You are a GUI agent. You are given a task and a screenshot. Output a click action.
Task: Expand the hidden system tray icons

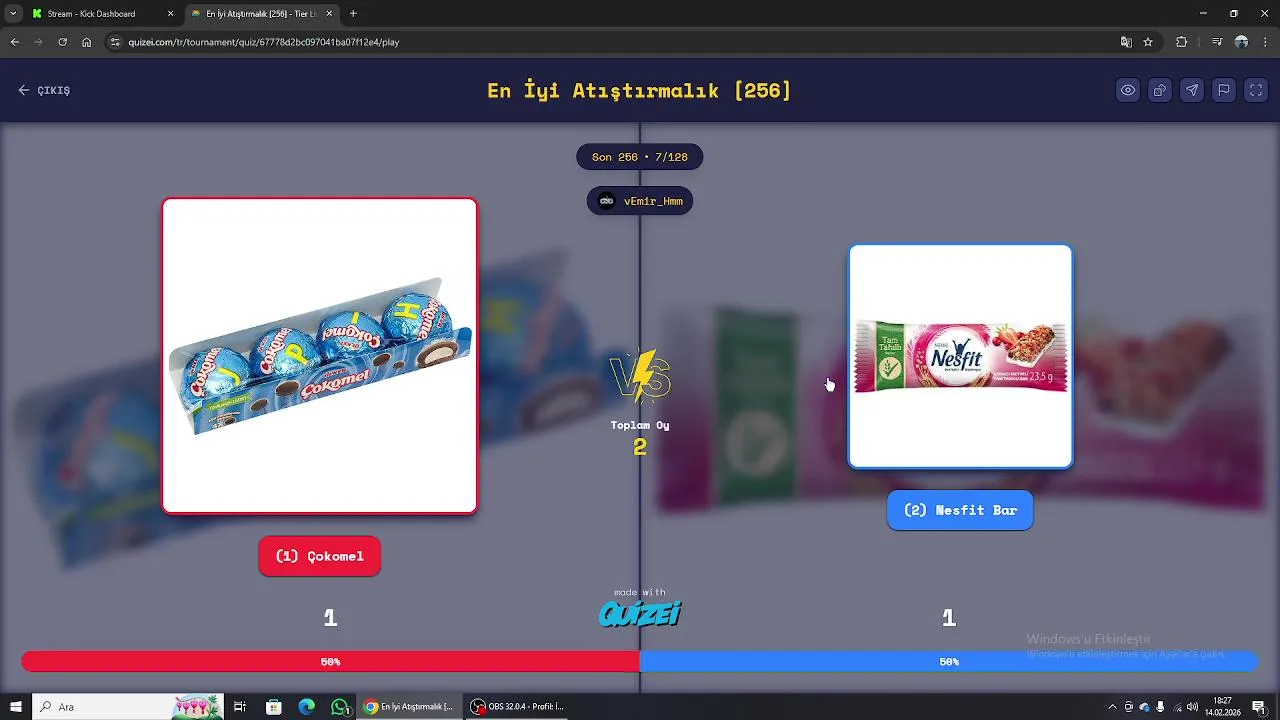click(x=1112, y=707)
